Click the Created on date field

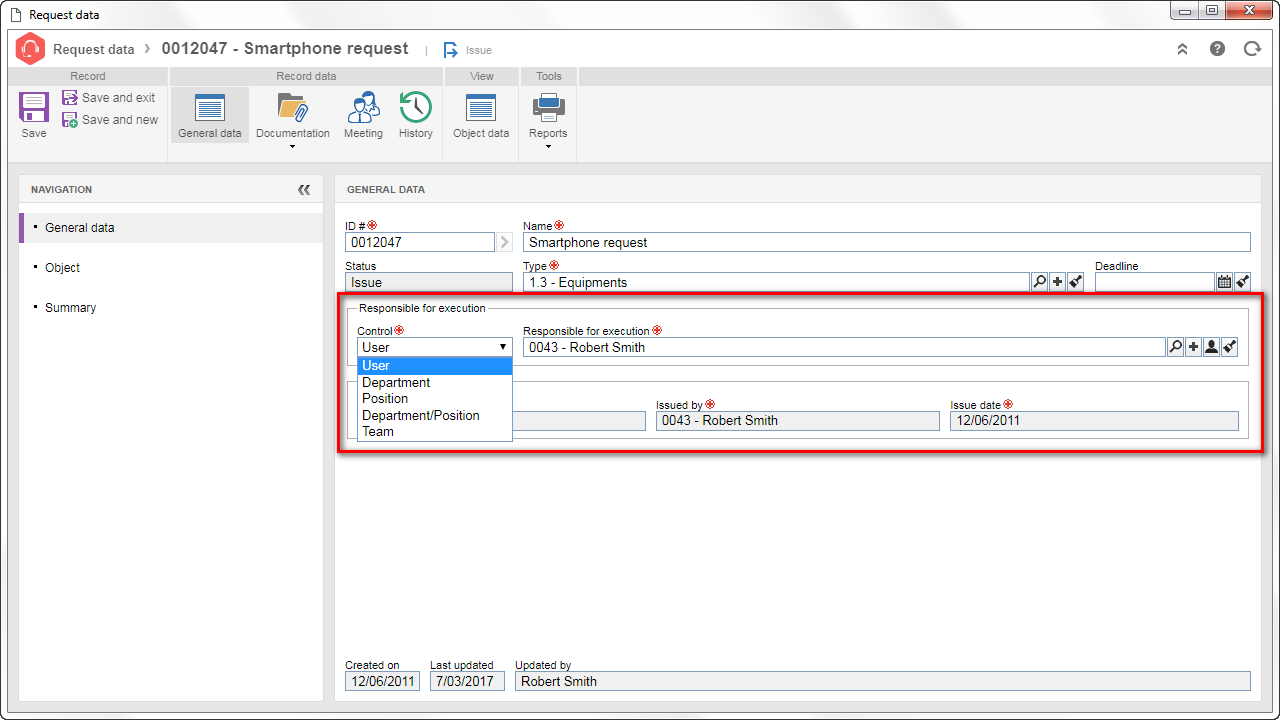pyautogui.click(x=382, y=681)
